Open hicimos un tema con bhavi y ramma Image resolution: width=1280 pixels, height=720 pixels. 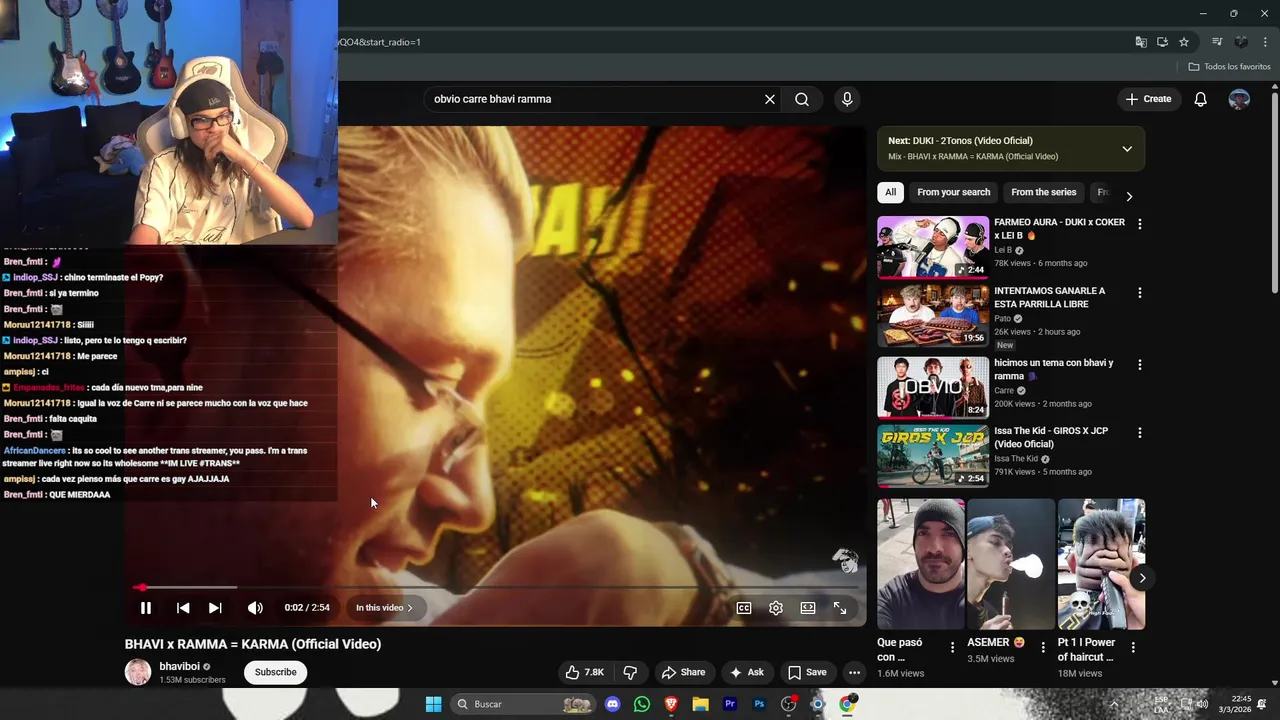[1053, 369]
